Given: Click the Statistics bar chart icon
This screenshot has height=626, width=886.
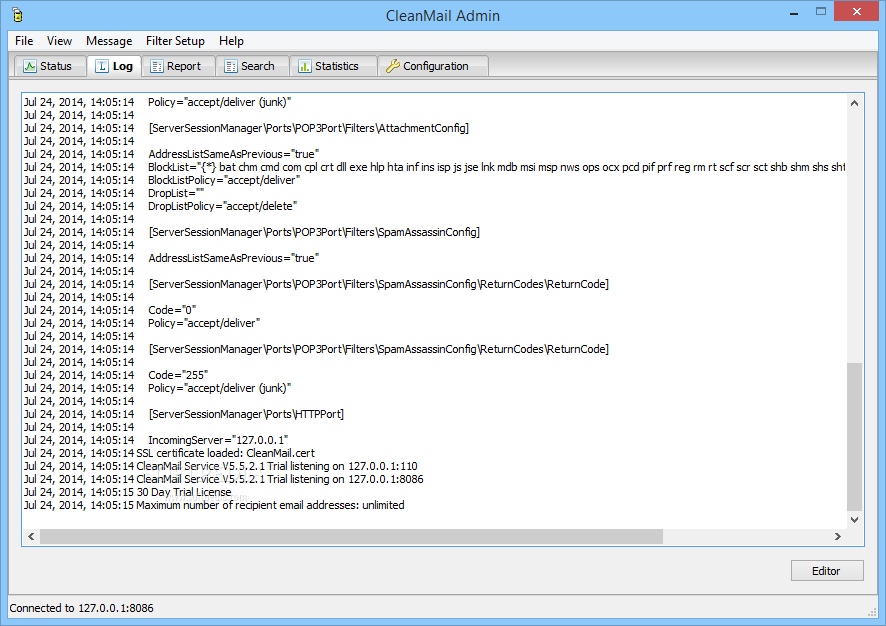Looking at the screenshot, I should 305,67.
